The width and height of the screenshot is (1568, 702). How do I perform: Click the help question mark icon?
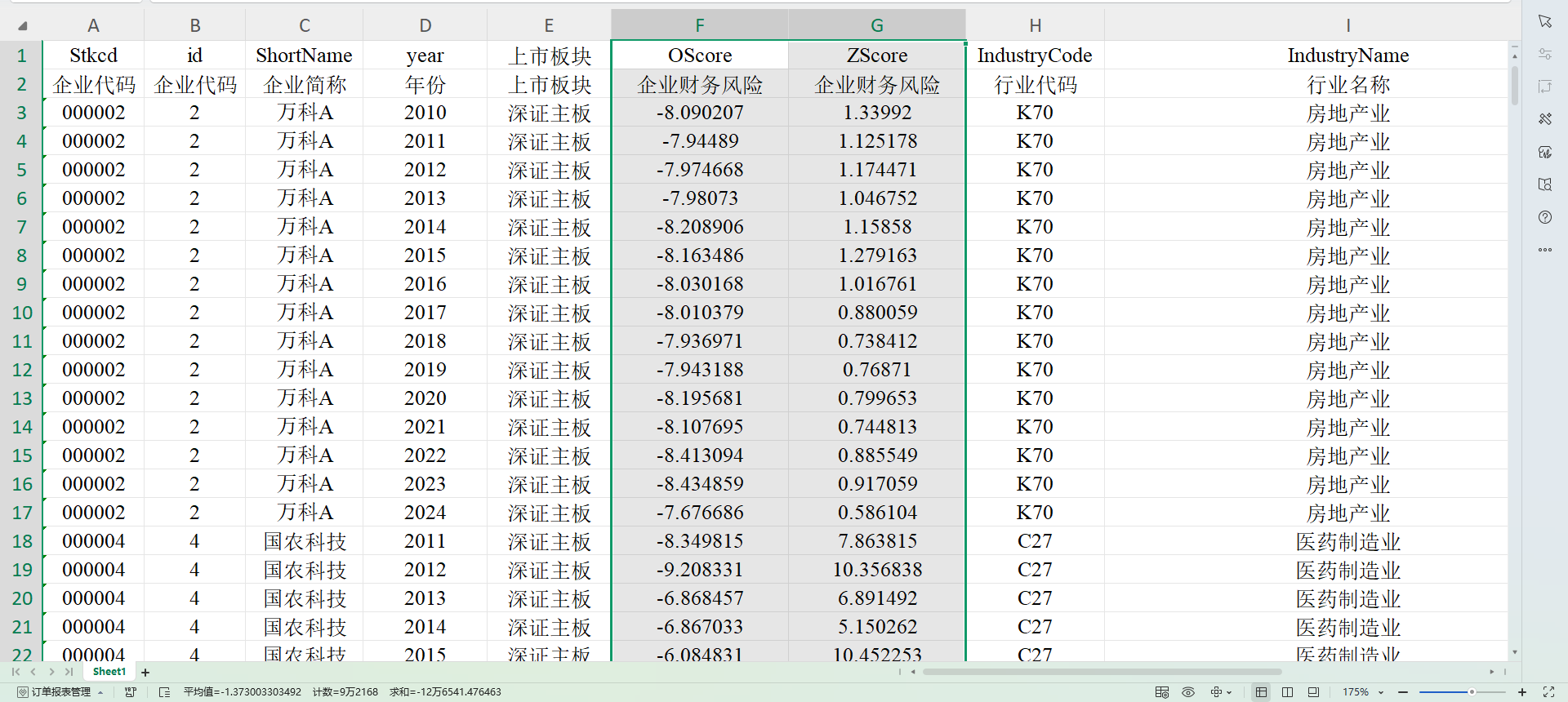point(1544,217)
